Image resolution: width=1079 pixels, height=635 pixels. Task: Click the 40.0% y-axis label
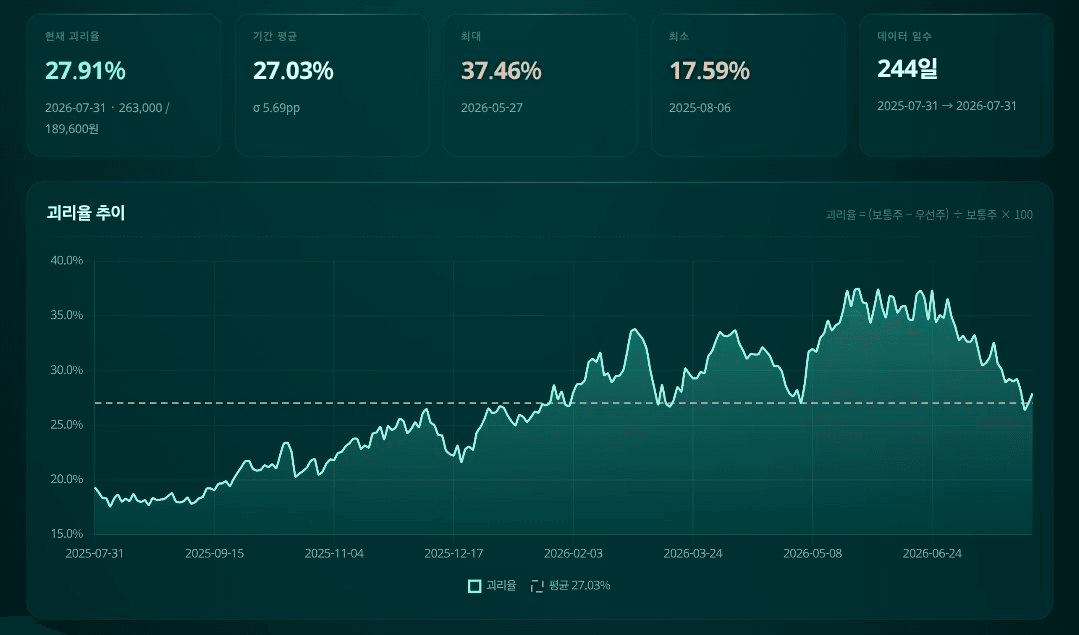coord(66,260)
